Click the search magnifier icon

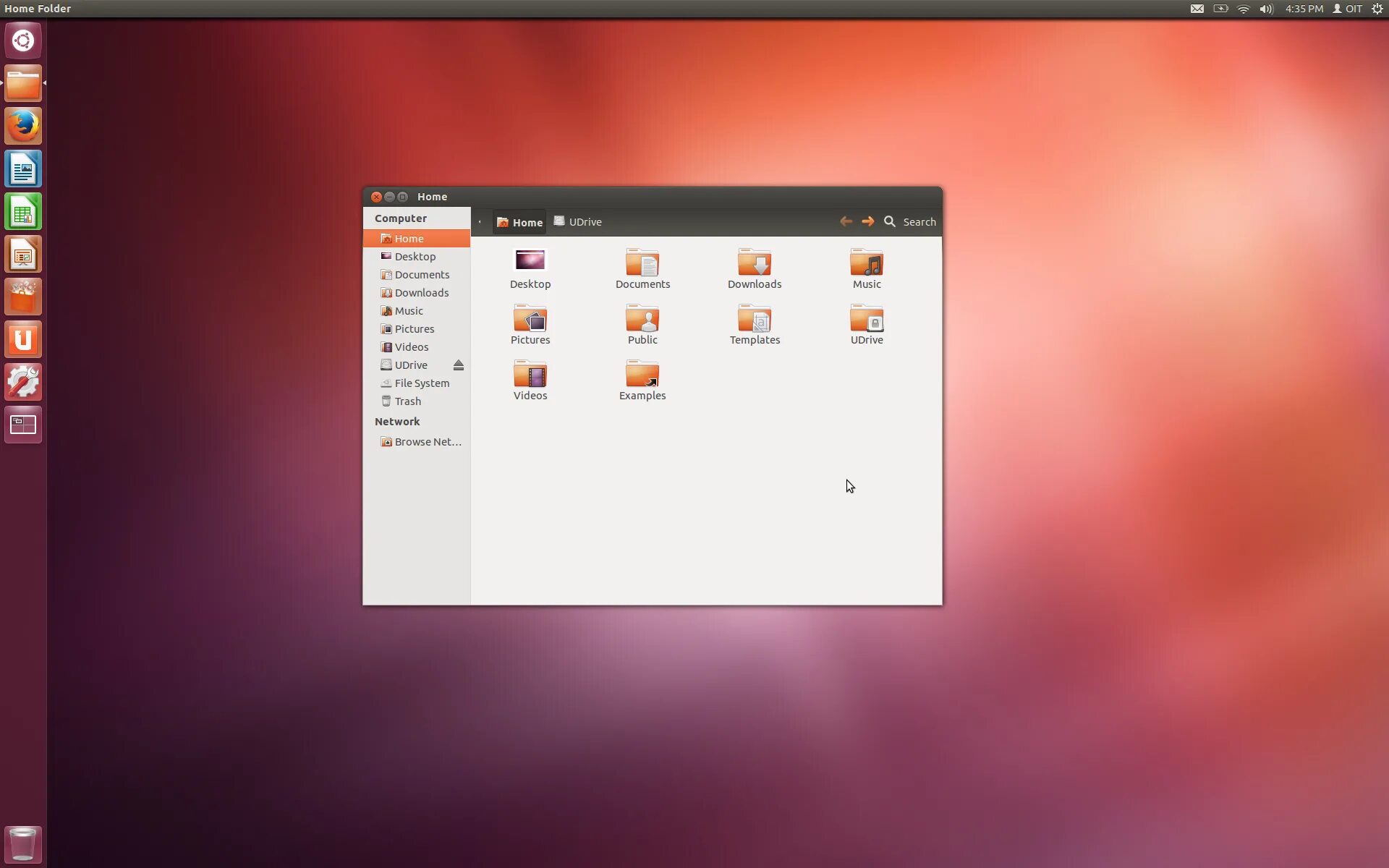point(889,222)
